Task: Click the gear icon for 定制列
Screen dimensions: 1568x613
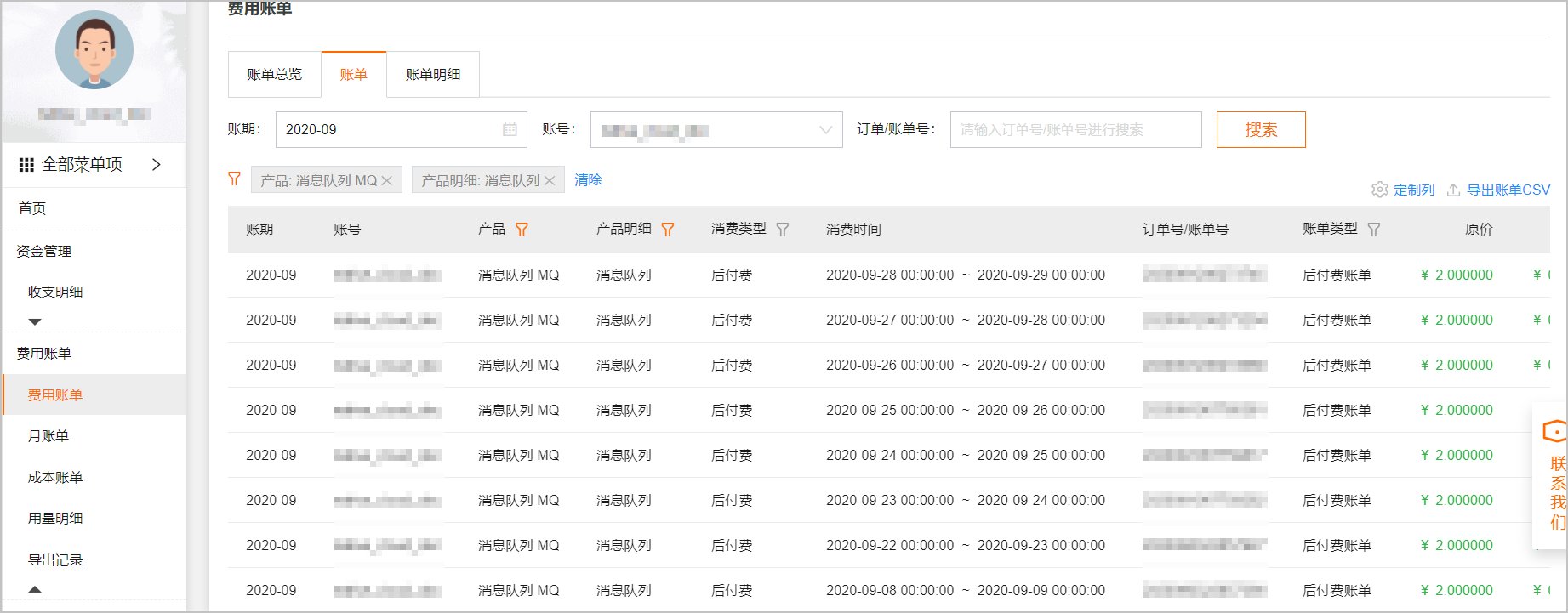Action: [x=1380, y=190]
